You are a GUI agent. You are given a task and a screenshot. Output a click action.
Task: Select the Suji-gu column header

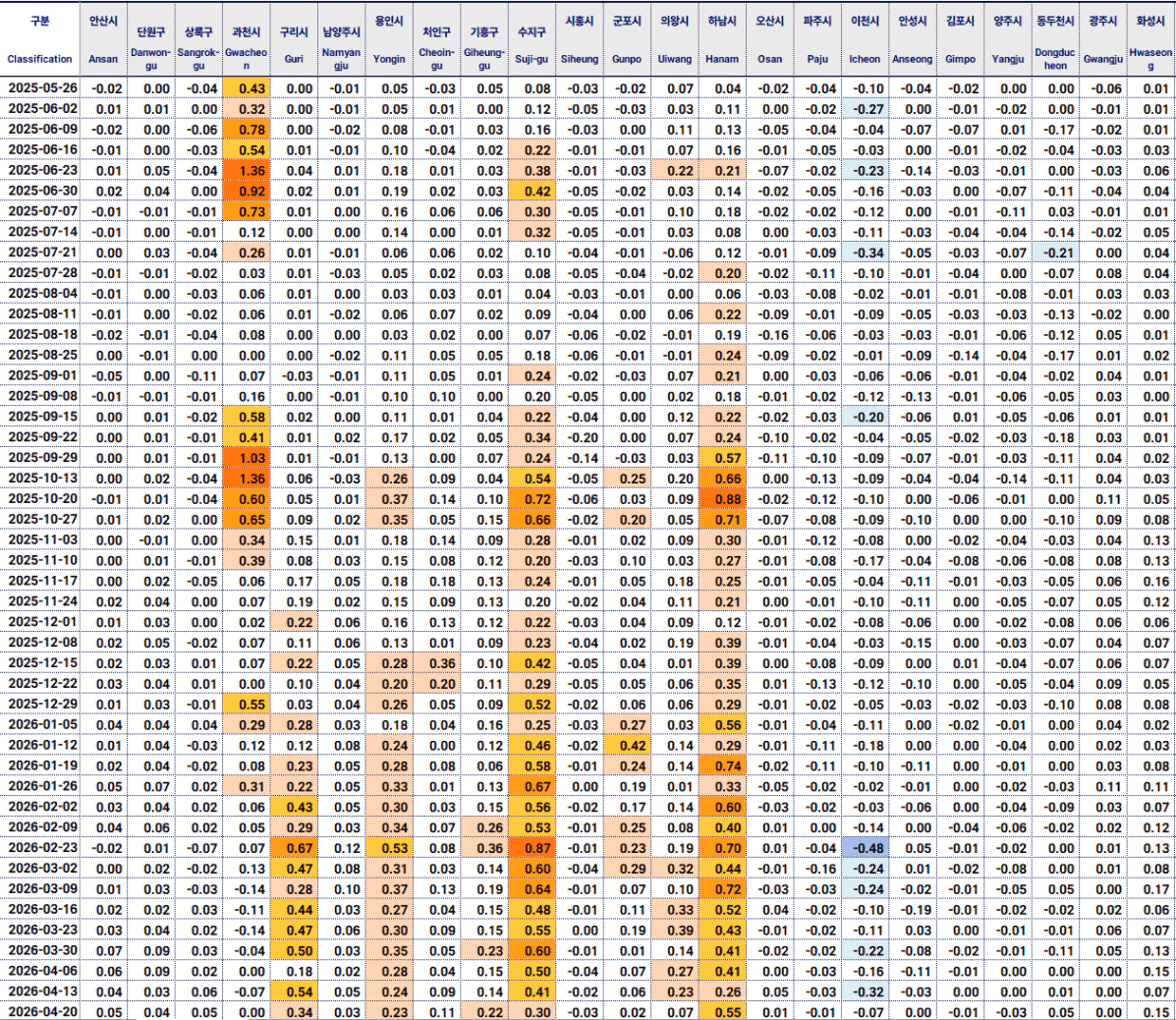[532, 39]
